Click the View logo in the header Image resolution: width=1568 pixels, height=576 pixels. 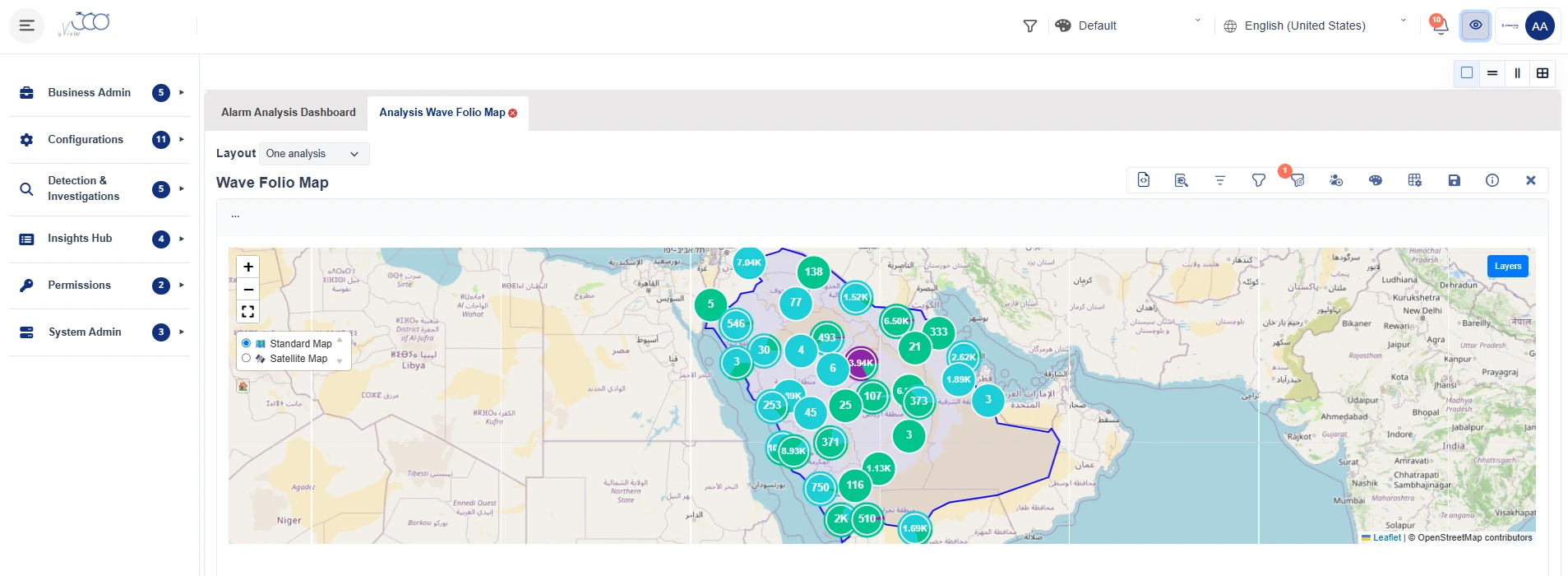(x=84, y=24)
